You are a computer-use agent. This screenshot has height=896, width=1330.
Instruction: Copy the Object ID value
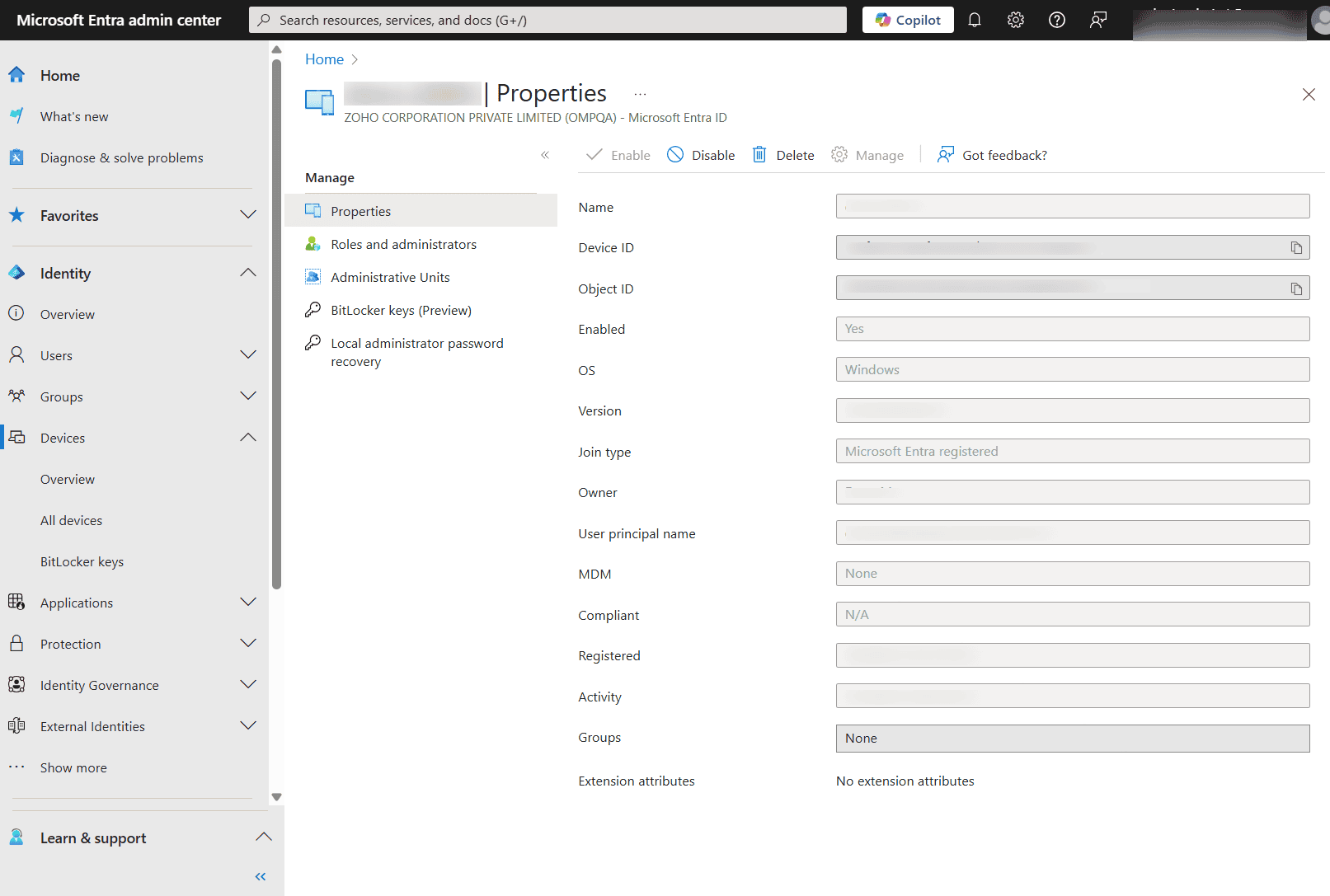tap(1296, 289)
